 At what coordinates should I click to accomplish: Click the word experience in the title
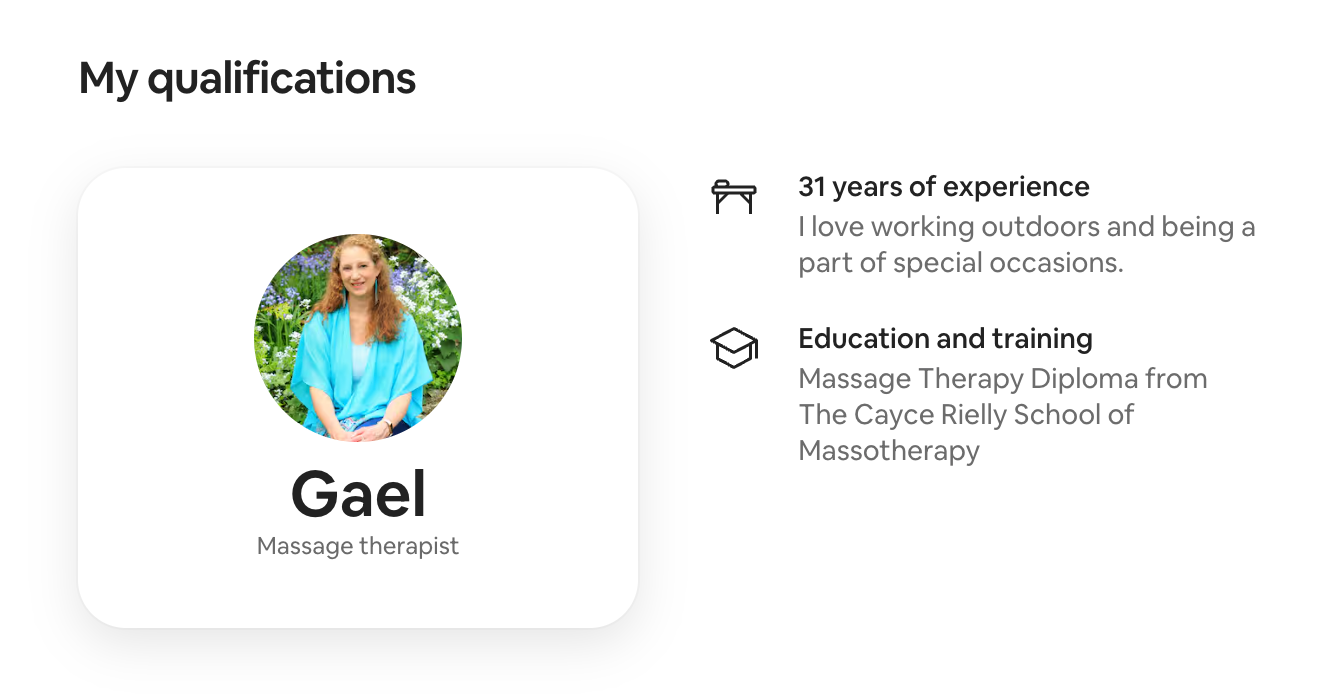tap(1016, 187)
